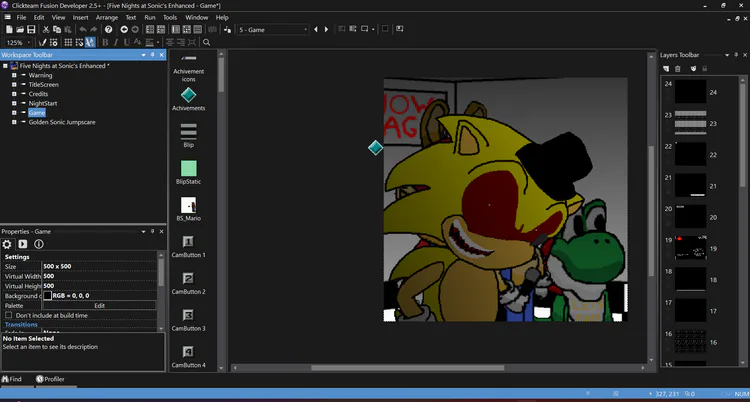Open the Insert menu
The height and width of the screenshot is (402, 750).
click(x=80, y=17)
